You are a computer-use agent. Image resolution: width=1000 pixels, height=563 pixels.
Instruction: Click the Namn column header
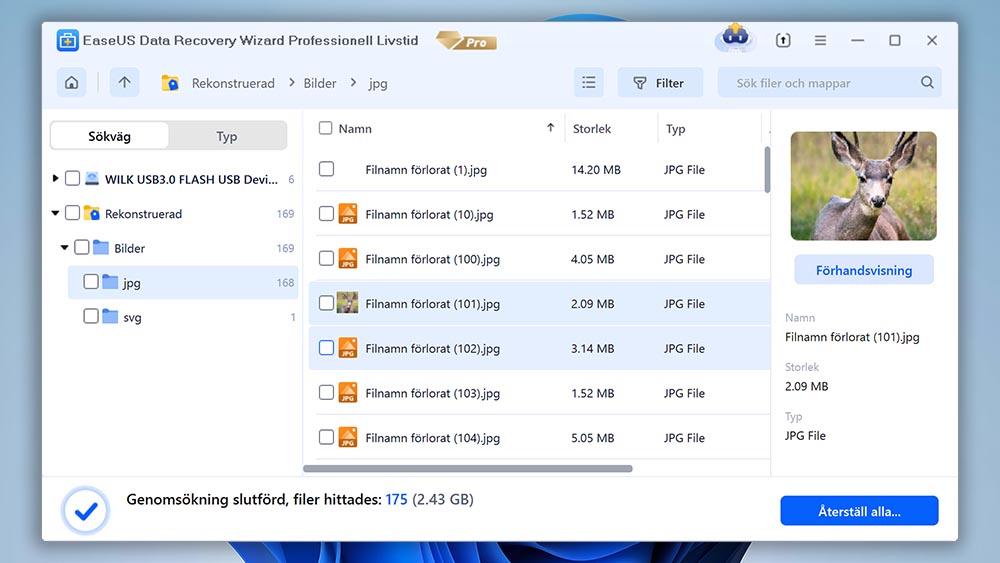pyautogui.click(x=355, y=128)
